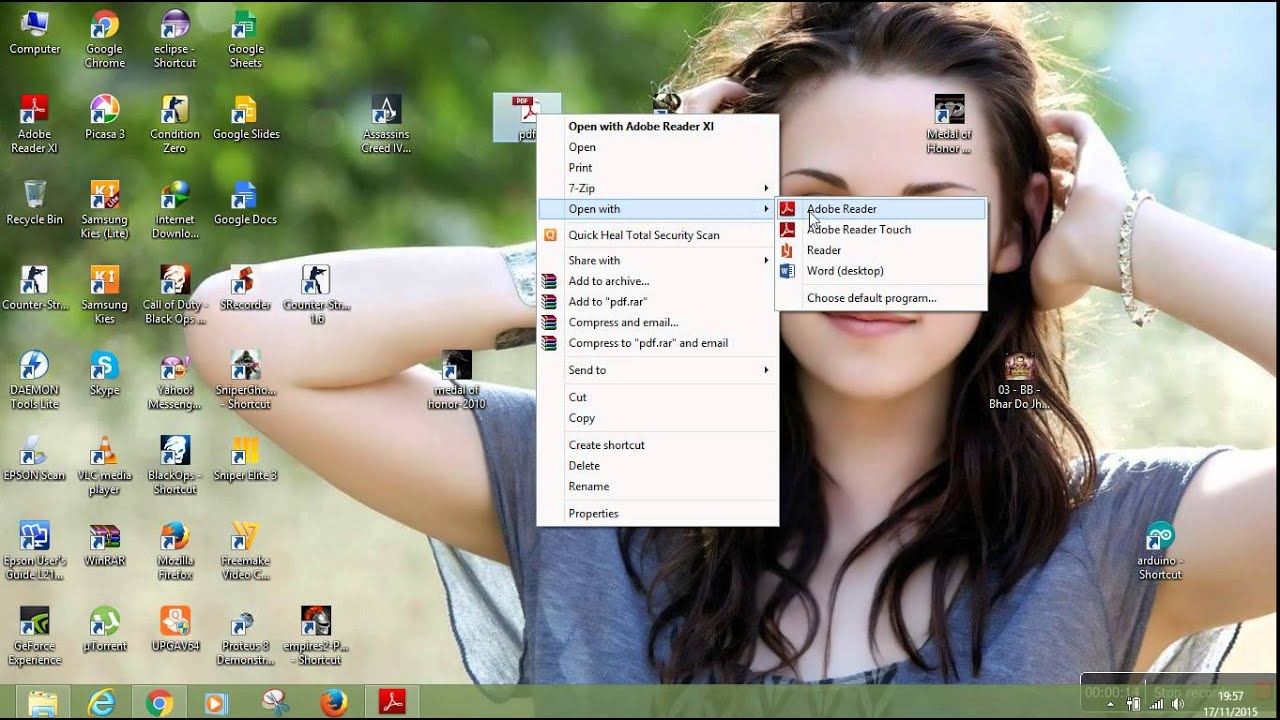Click Copy in context menu
Screen dimensions: 1280x720
pos(658,418)
